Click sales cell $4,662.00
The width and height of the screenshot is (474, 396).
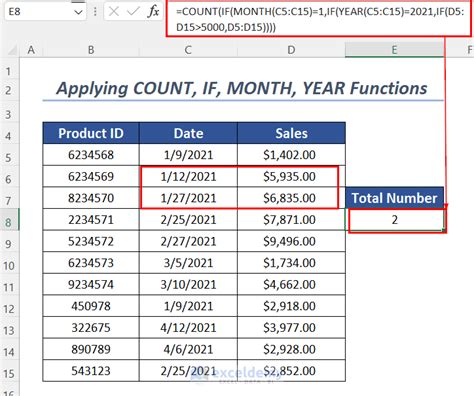coord(291,284)
